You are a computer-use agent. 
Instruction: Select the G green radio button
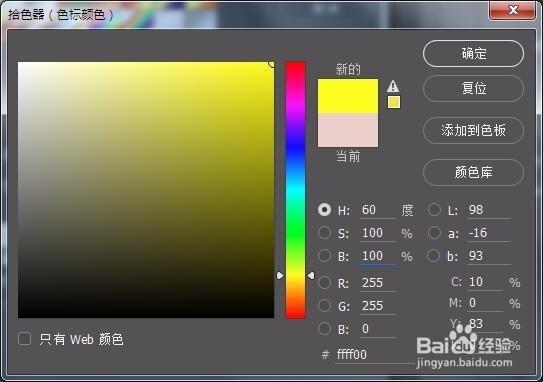point(324,305)
